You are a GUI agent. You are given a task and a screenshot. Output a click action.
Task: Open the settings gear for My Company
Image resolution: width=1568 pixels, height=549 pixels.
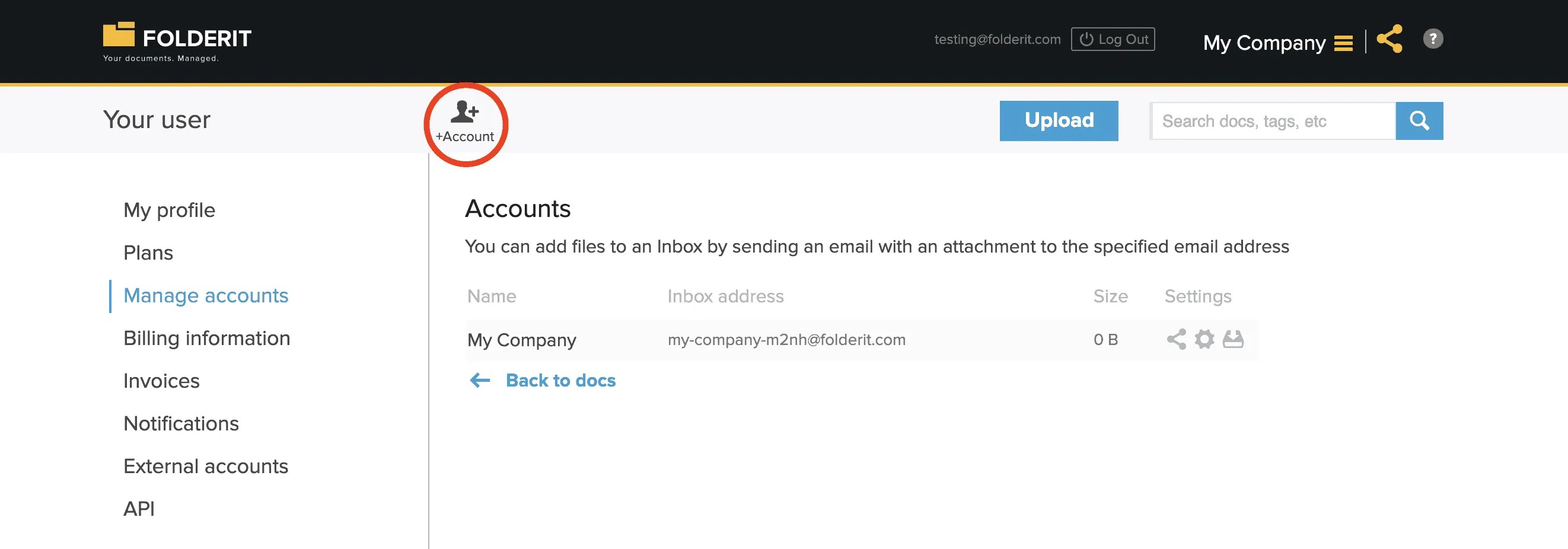click(1204, 340)
